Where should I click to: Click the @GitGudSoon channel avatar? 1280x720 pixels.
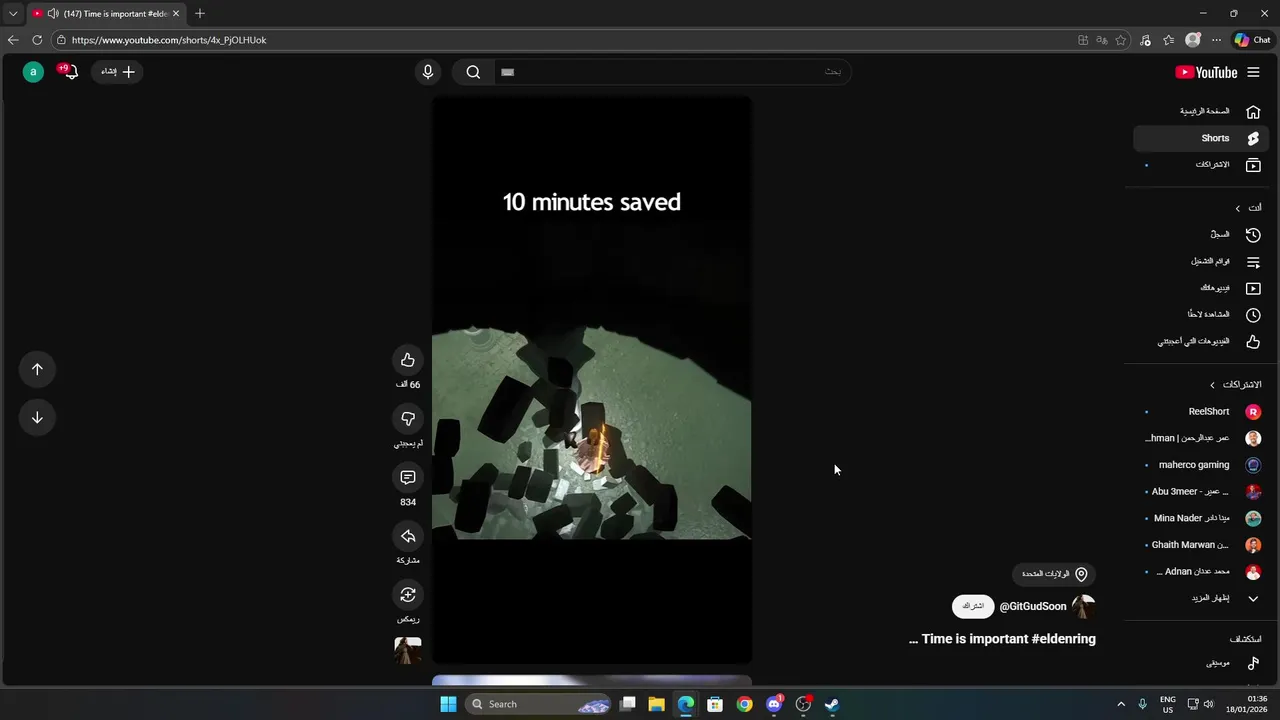(x=1083, y=606)
